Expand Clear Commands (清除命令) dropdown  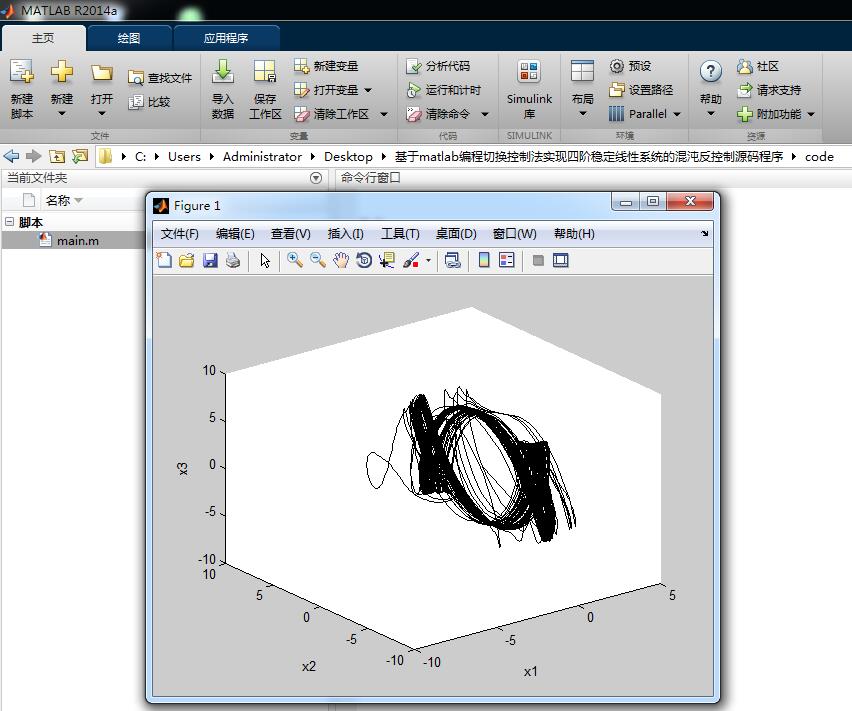pos(485,114)
